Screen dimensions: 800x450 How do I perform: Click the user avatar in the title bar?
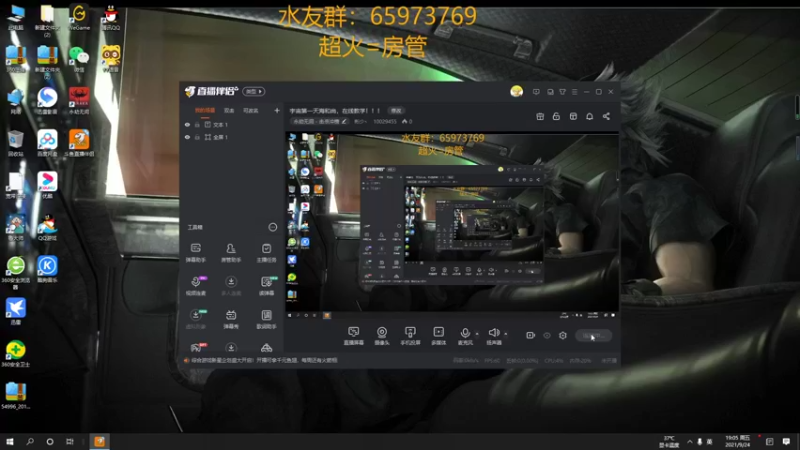[x=516, y=91]
